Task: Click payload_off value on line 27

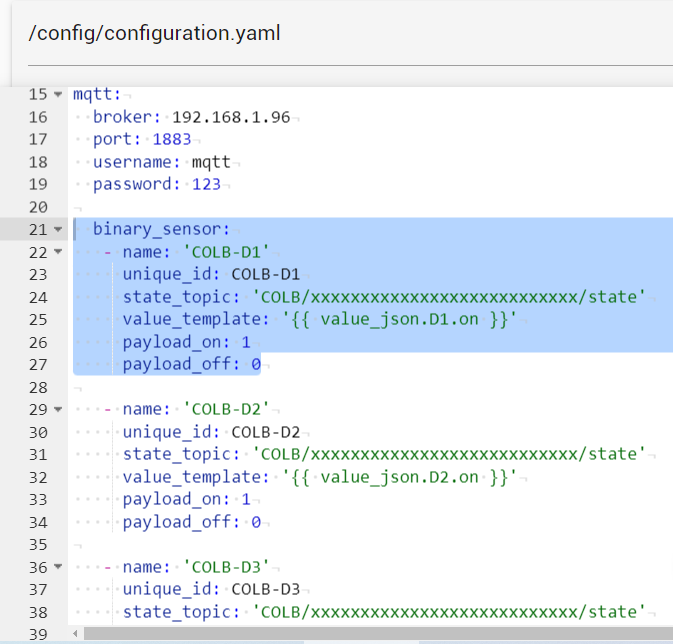Action: 255,364
